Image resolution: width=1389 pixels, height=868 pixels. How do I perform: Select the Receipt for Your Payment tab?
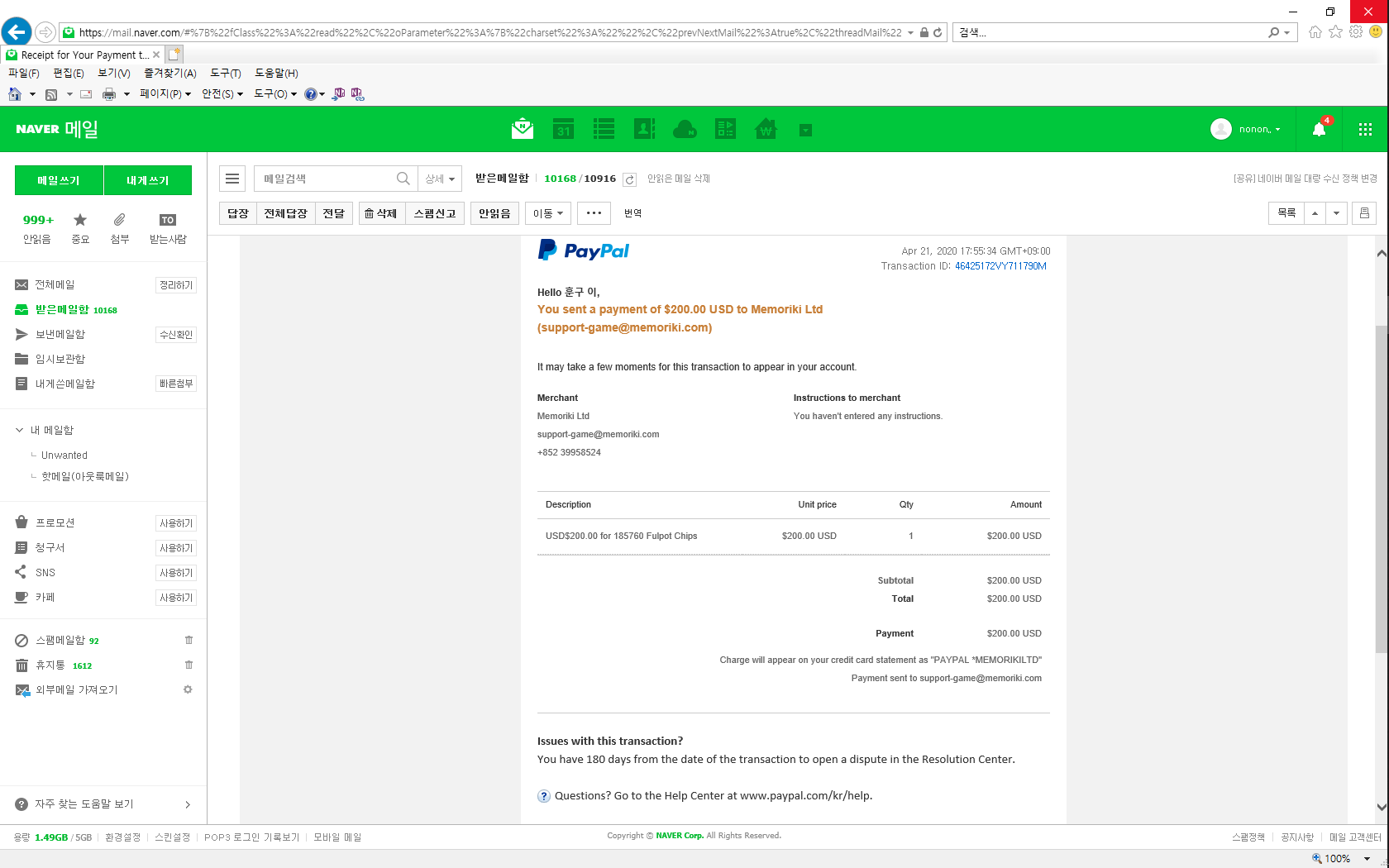[83, 55]
